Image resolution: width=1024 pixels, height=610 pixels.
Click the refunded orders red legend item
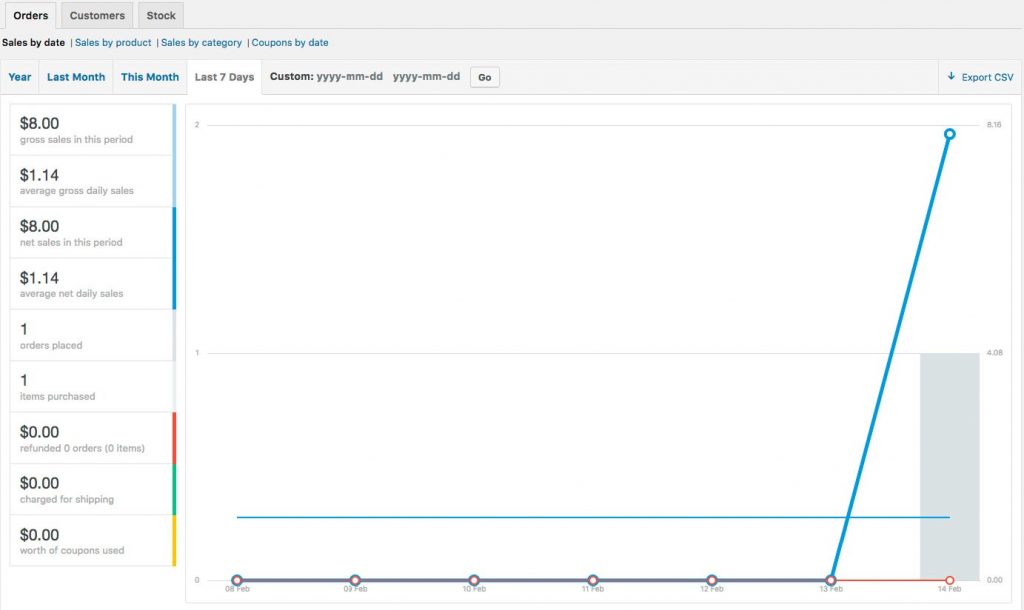92,438
